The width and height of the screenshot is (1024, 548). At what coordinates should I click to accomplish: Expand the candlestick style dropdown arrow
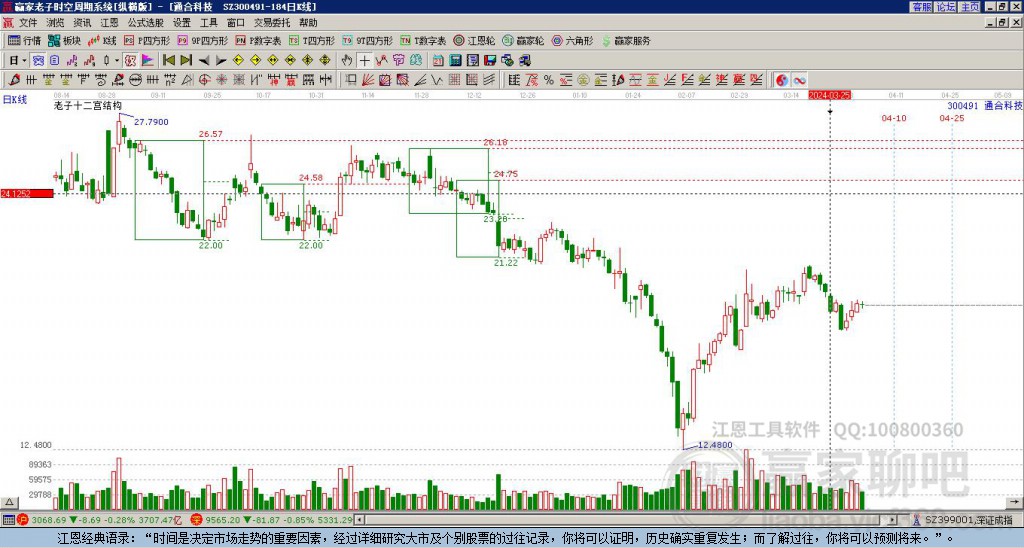click(x=117, y=60)
